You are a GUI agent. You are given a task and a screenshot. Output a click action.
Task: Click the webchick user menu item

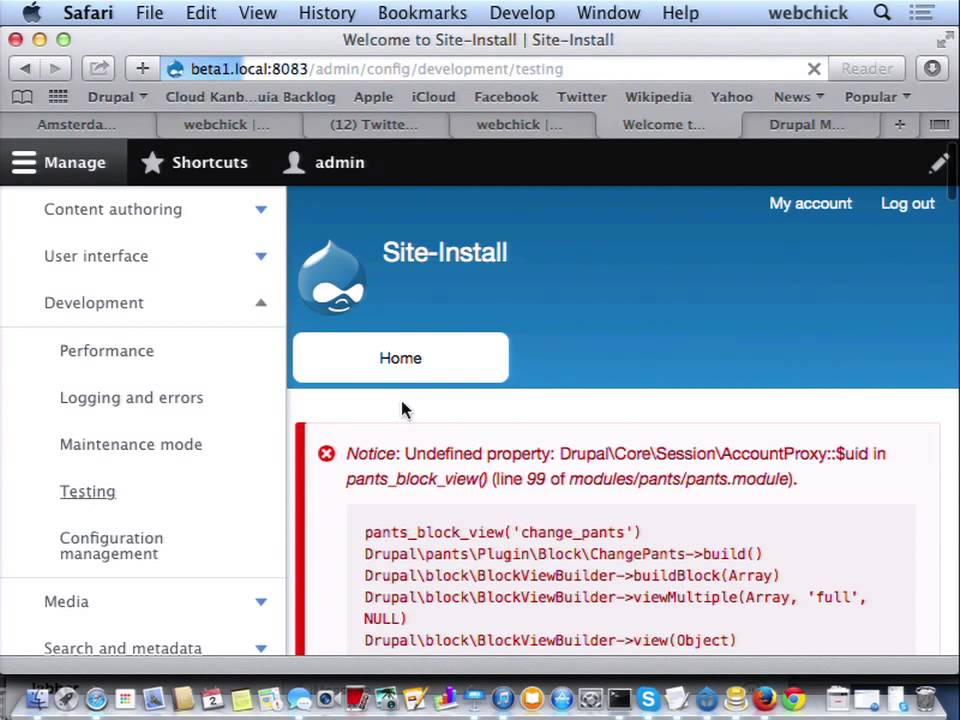point(808,12)
